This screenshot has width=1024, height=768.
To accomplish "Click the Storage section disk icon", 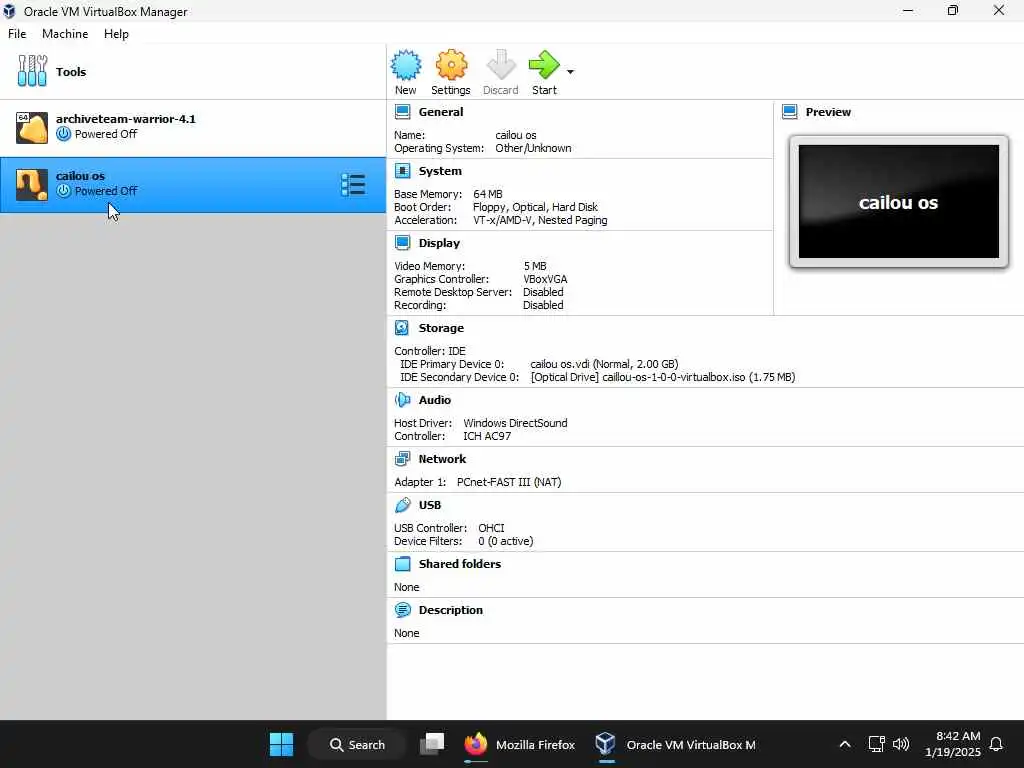I will [402, 328].
